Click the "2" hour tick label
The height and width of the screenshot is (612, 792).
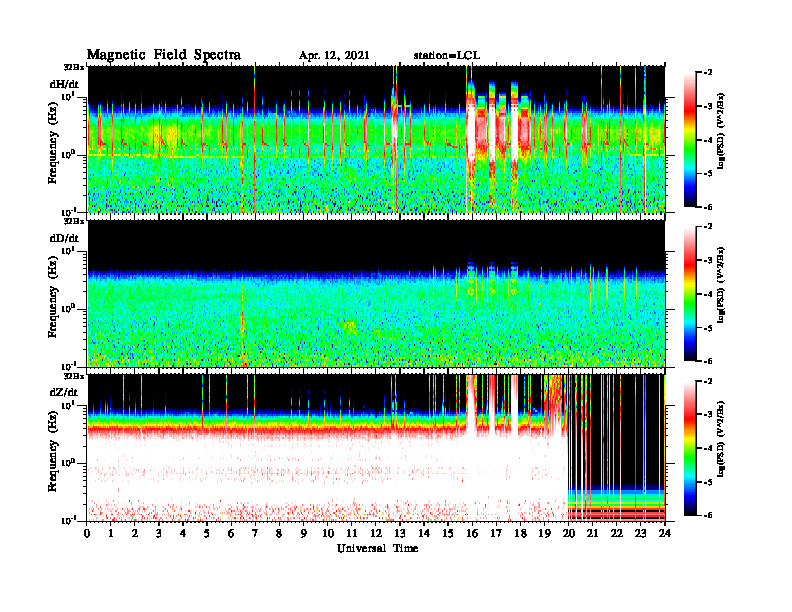(135, 533)
